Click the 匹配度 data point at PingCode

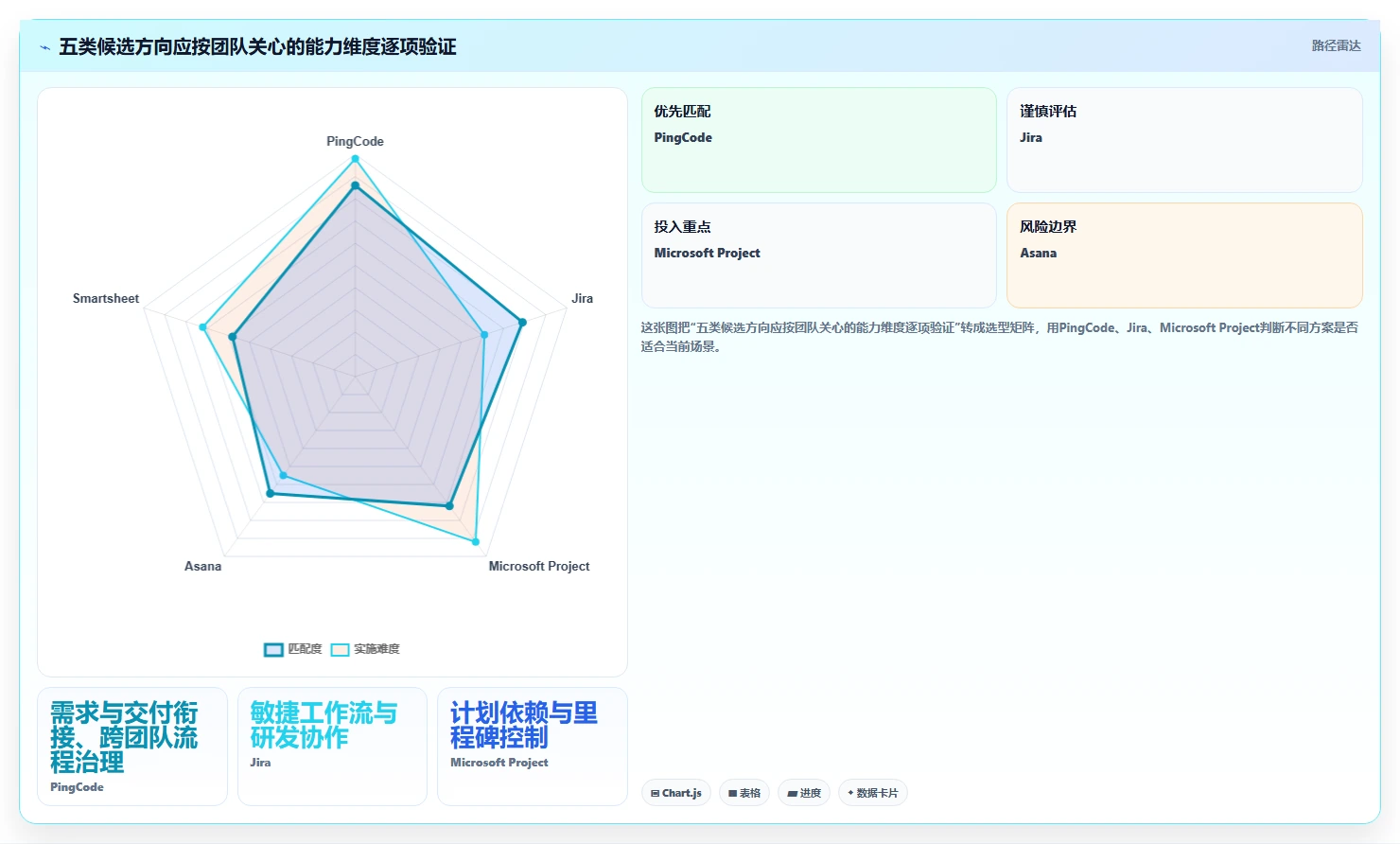click(355, 185)
